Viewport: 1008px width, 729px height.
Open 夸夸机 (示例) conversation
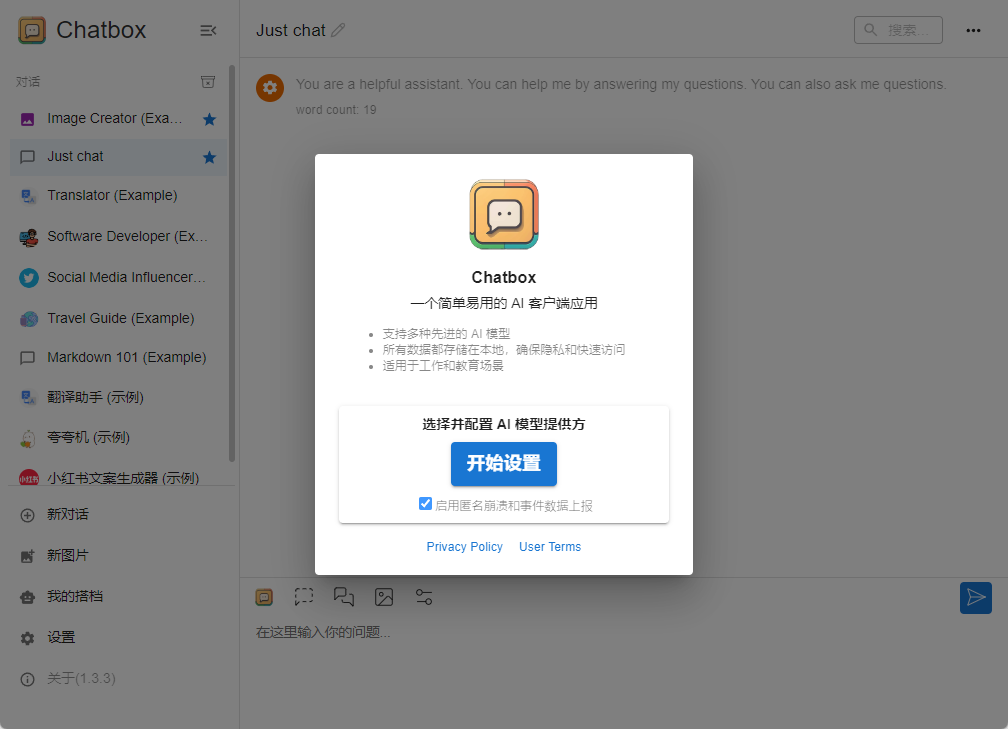pos(119,438)
